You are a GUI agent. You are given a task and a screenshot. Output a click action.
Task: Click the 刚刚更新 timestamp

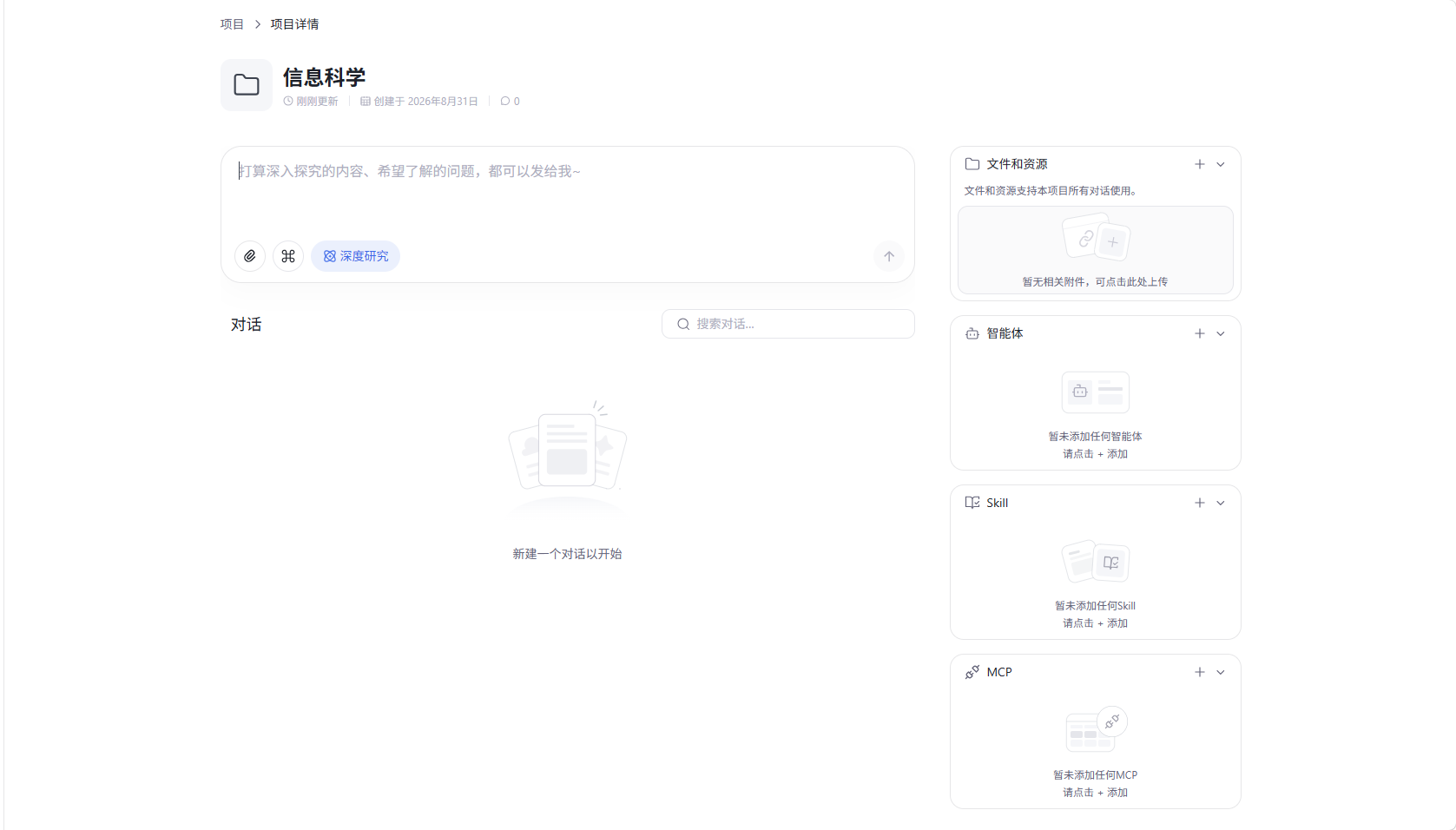point(311,102)
